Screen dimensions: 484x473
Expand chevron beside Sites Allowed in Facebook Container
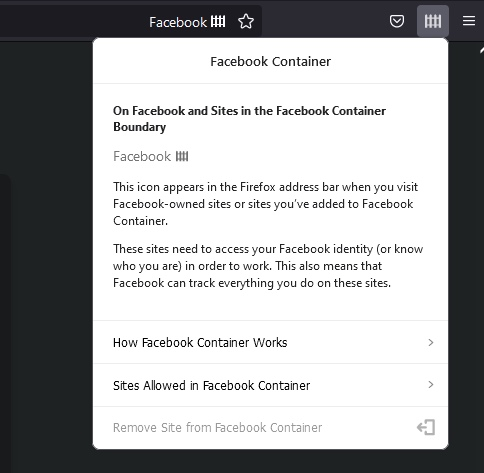(431, 385)
